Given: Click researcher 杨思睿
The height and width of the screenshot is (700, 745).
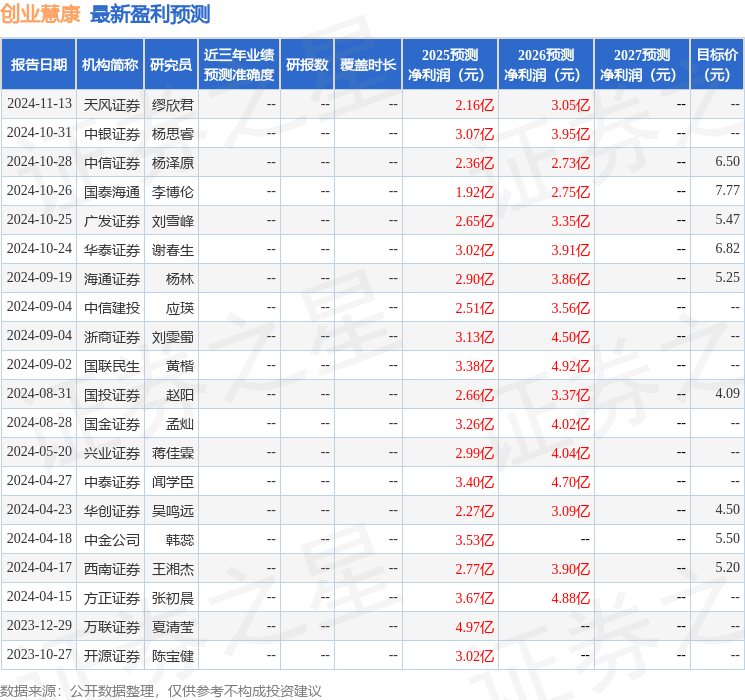Looking at the screenshot, I should click(172, 134).
